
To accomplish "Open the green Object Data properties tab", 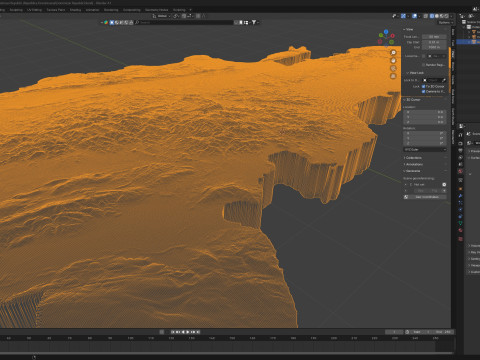I will pyautogui.click(x=460, y=223).
